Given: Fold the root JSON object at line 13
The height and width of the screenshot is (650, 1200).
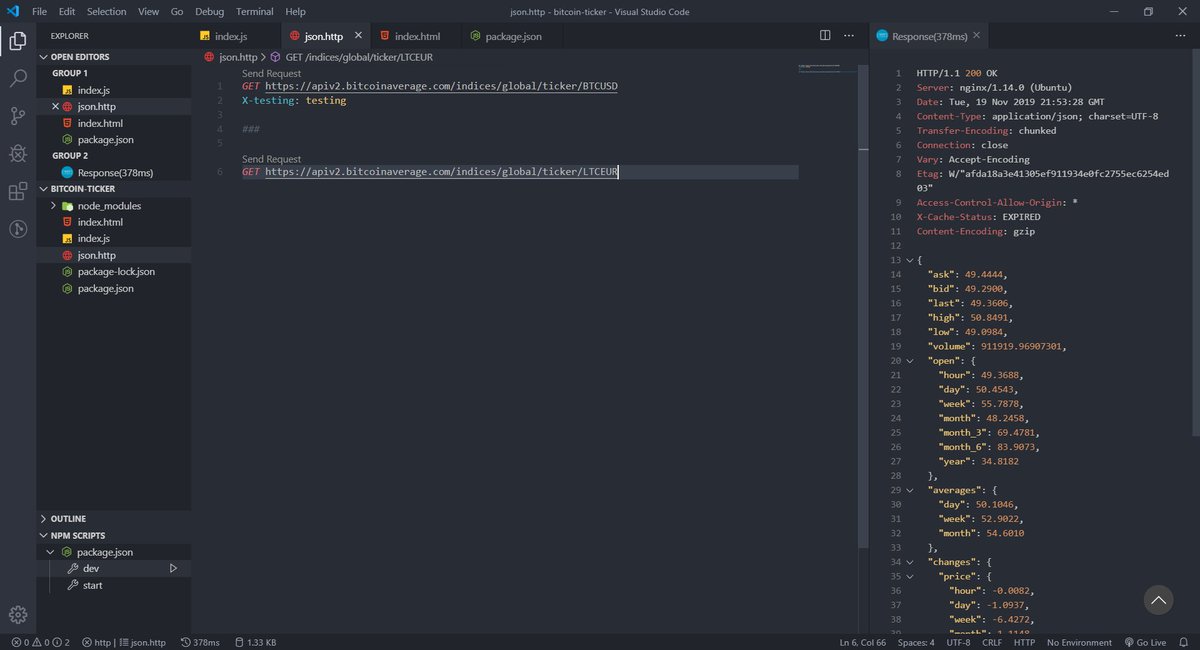Looking at the screenshot, I should (909, 260).
